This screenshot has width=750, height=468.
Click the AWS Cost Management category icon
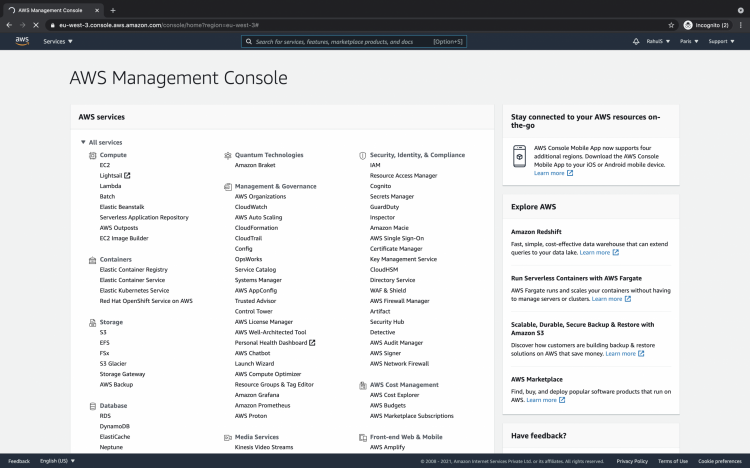coord(363,385)
